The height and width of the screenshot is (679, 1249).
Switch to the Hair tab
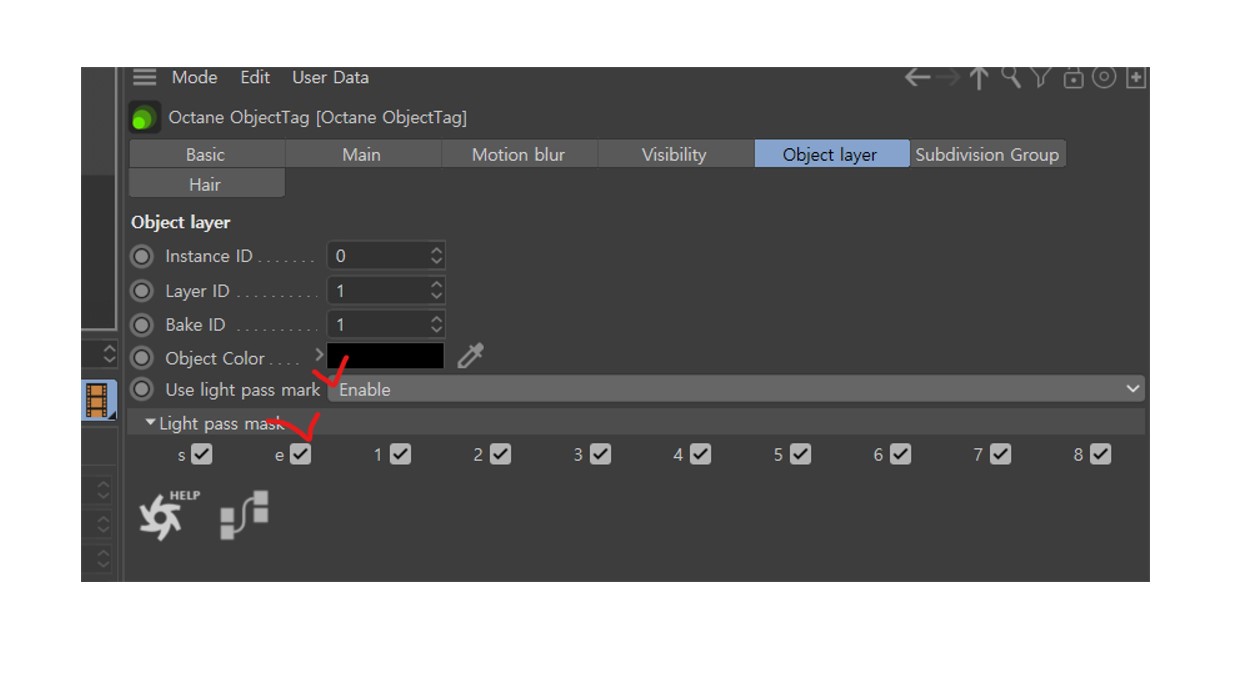(x=206, y=184)
